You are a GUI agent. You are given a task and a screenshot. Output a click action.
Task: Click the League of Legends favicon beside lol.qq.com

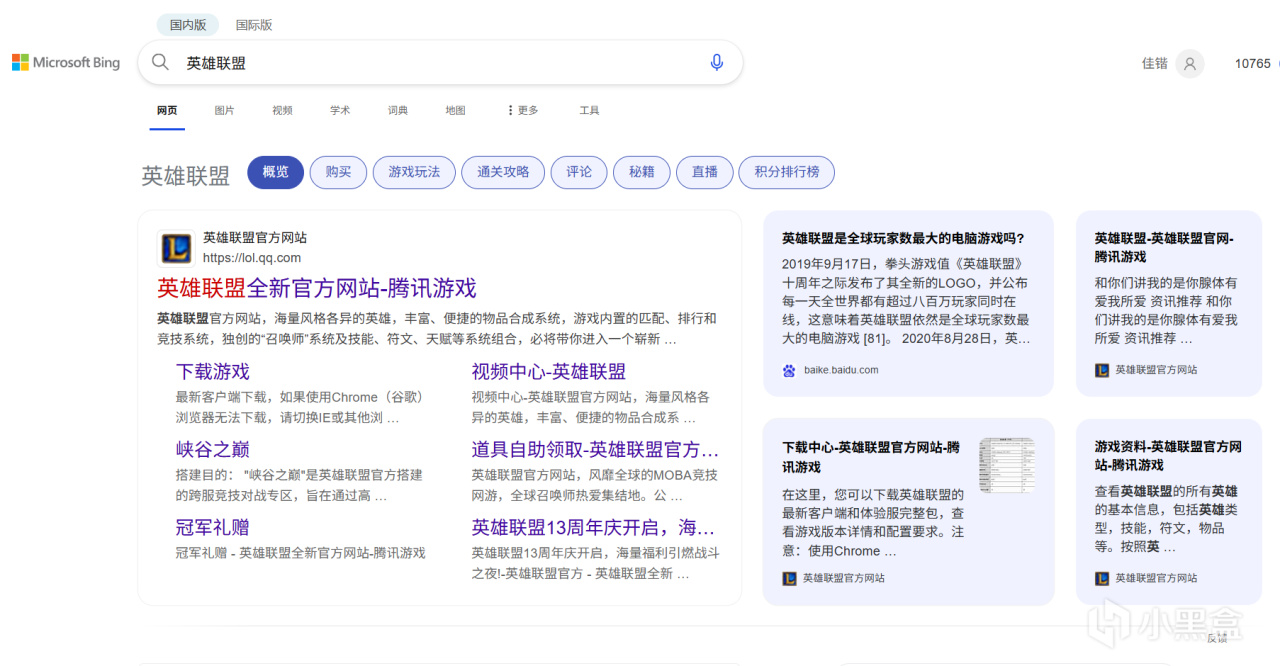click(x=176, y=248)
